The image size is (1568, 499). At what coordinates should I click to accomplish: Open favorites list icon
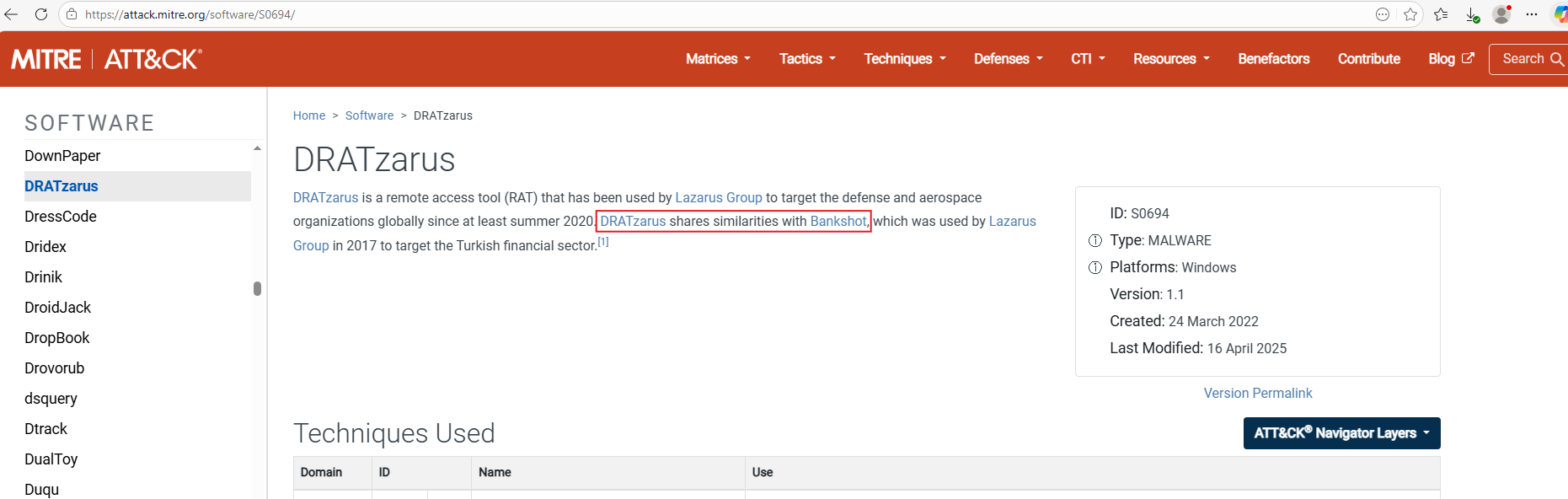(x=1441, y=14)
